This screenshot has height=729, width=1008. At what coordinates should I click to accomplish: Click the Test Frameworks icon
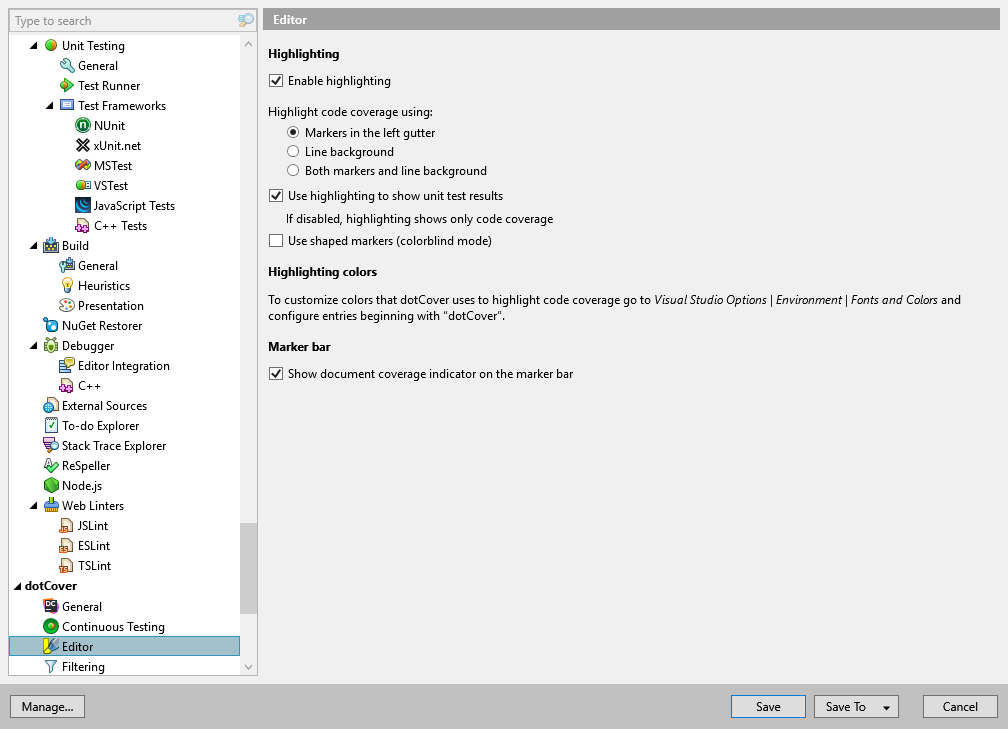67,105
